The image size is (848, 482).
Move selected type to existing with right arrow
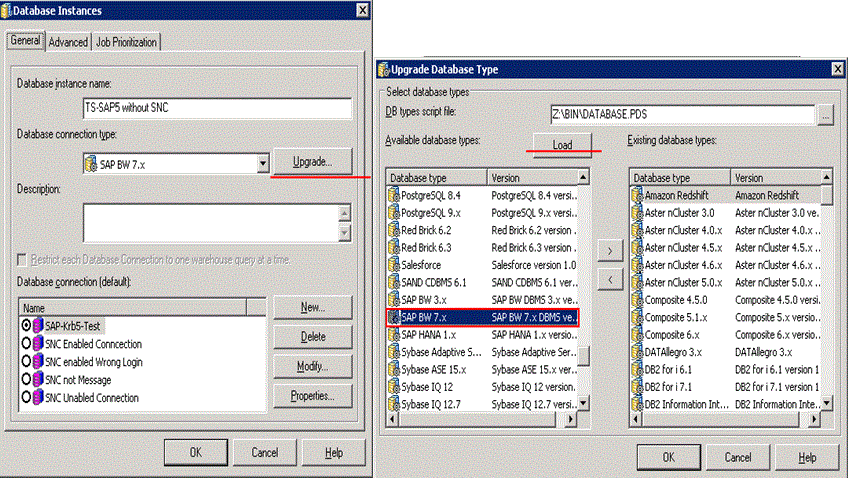(x=610, y=251)
